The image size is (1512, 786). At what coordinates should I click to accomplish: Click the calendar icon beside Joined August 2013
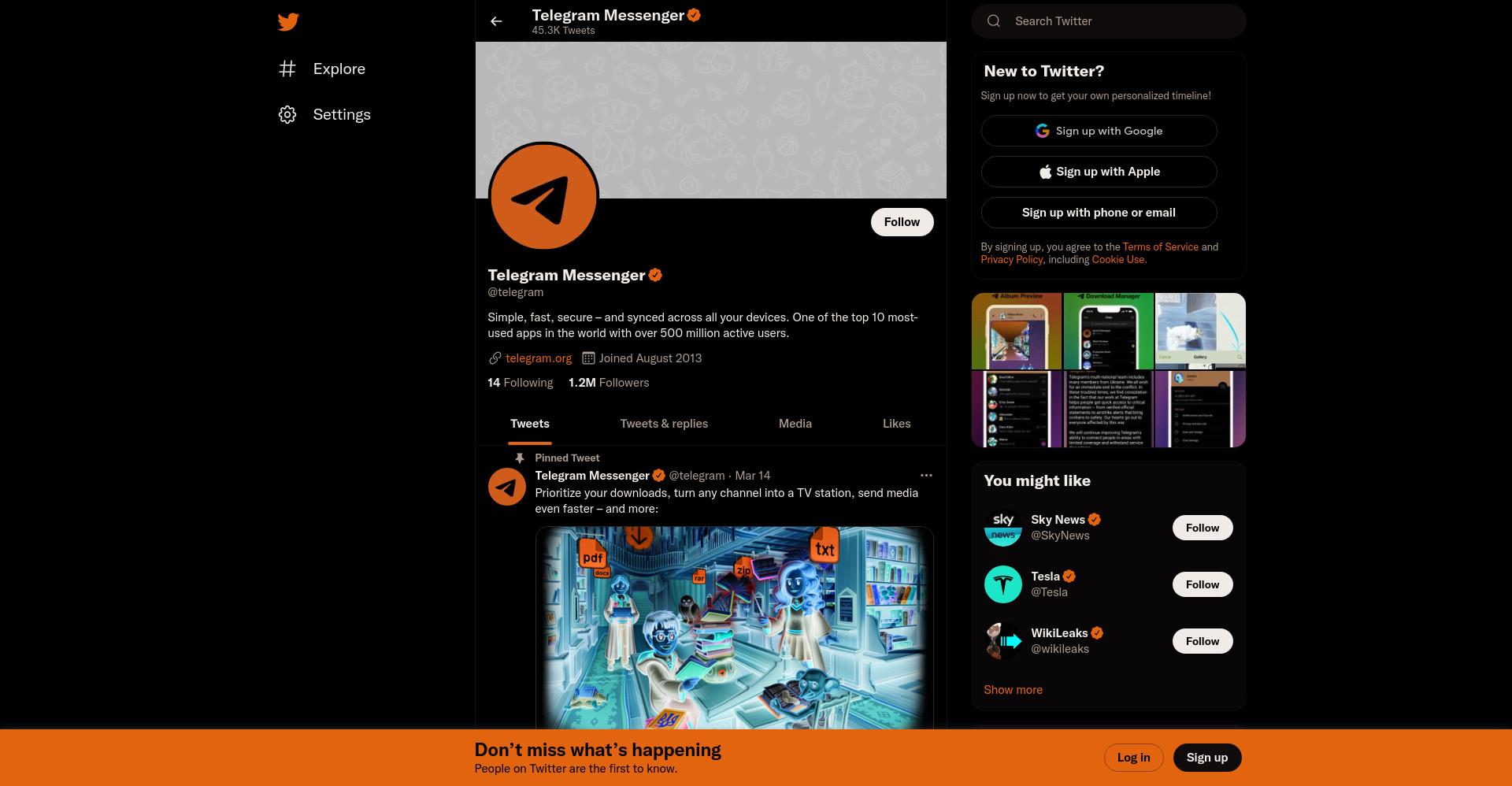587,358
